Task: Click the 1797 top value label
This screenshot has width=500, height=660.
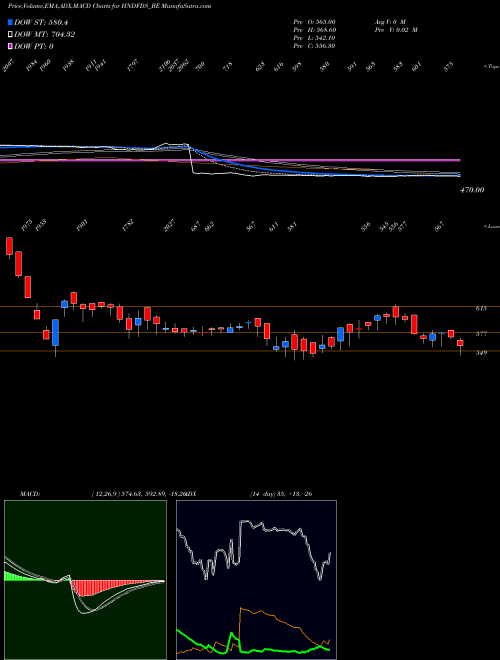Action: click(x=133, y=65)
